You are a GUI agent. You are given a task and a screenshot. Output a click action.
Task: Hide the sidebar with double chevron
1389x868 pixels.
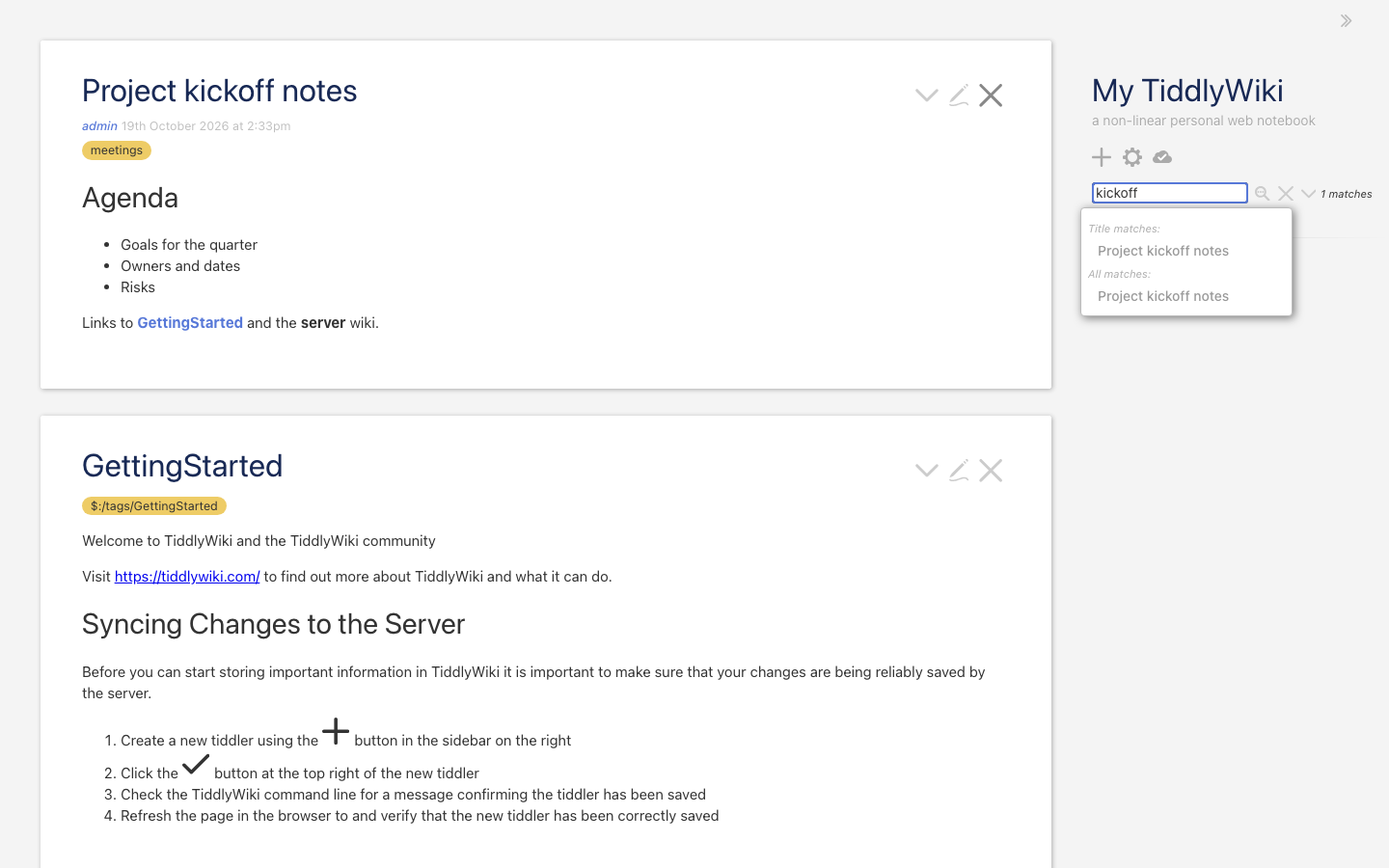(1346, 20)
